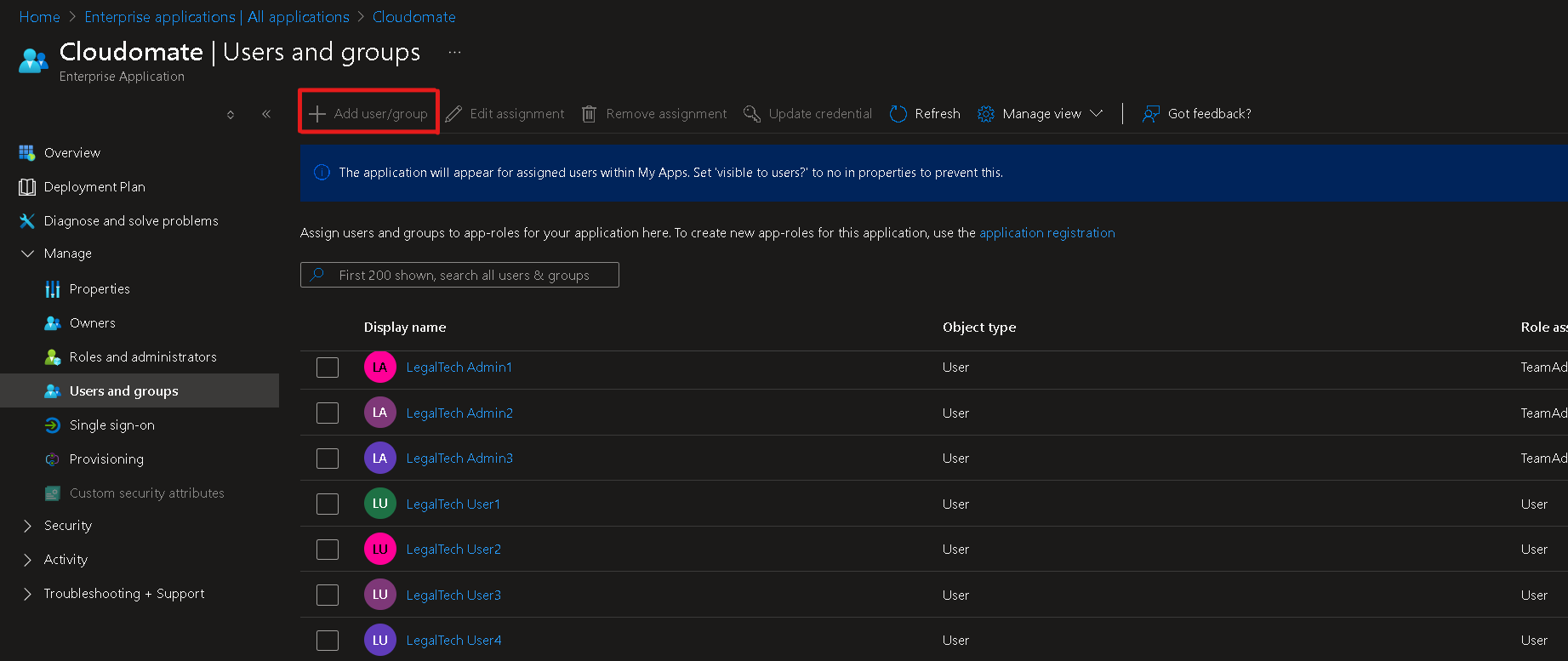Click LegalTech Admin3 LA avatar
This screenshot has height=661, width=1568.
pyautogui.click(x=380, y=458)
